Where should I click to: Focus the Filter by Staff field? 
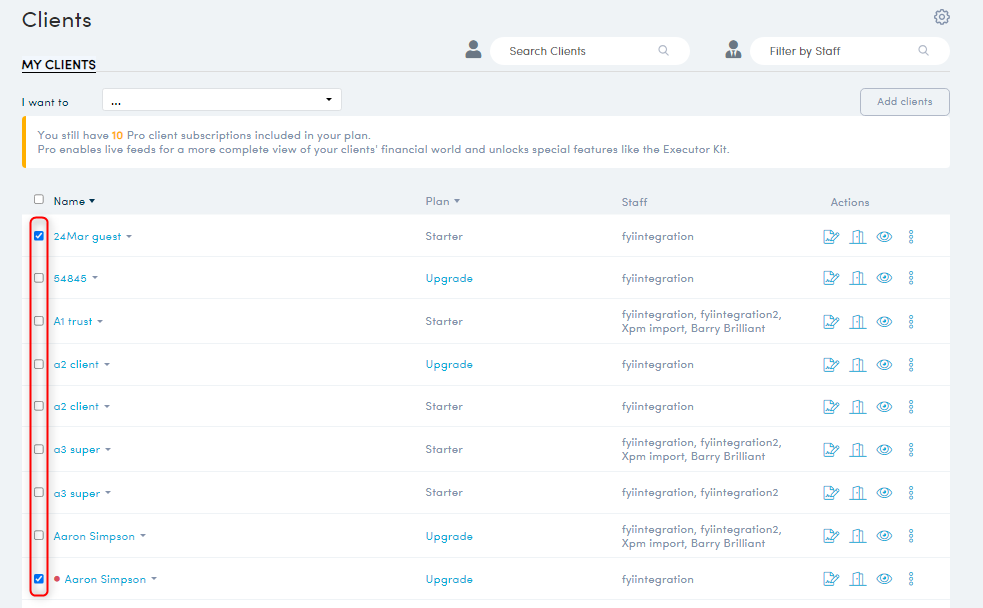point(849,51)
